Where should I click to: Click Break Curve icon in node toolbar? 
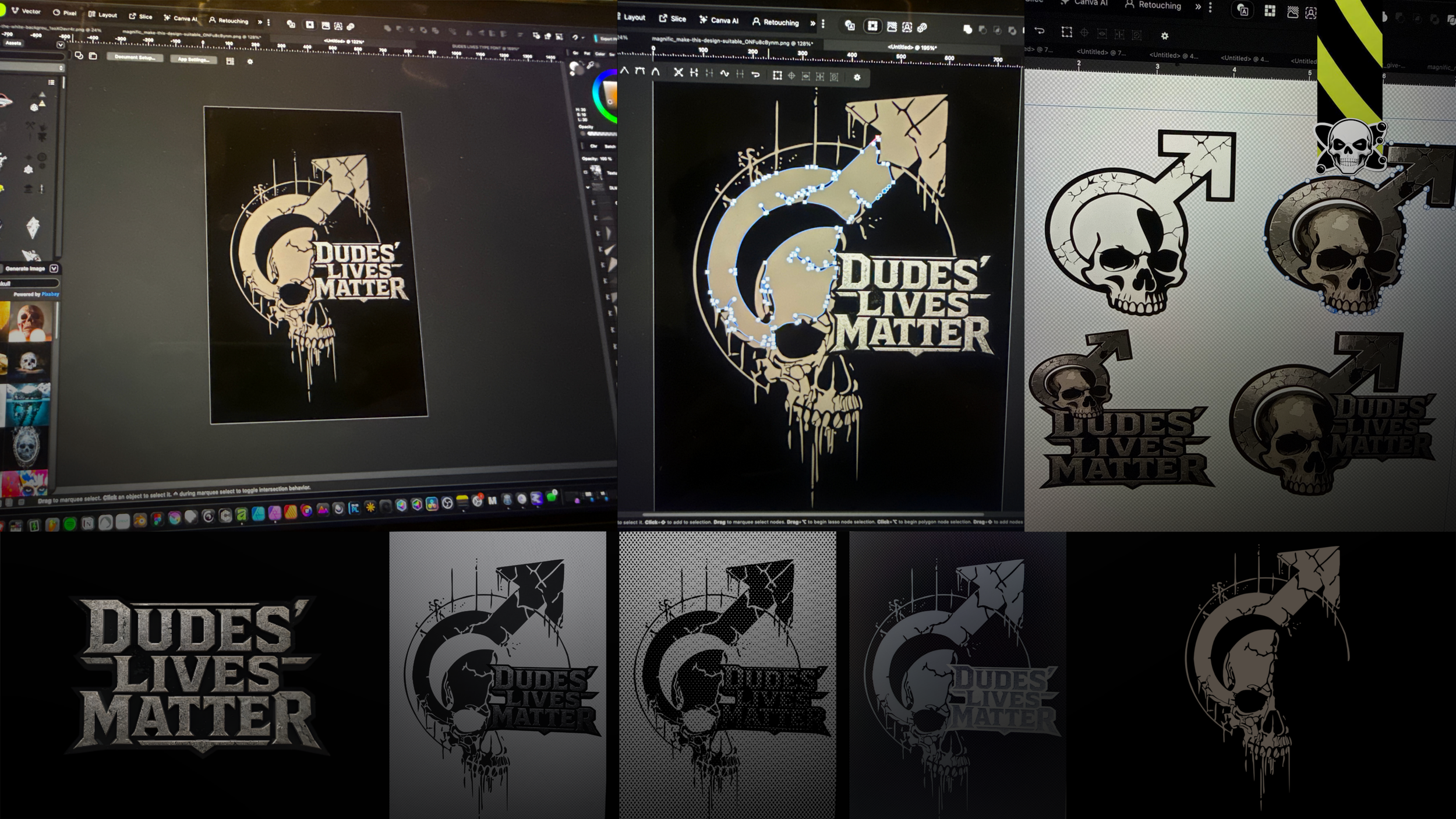678,73
